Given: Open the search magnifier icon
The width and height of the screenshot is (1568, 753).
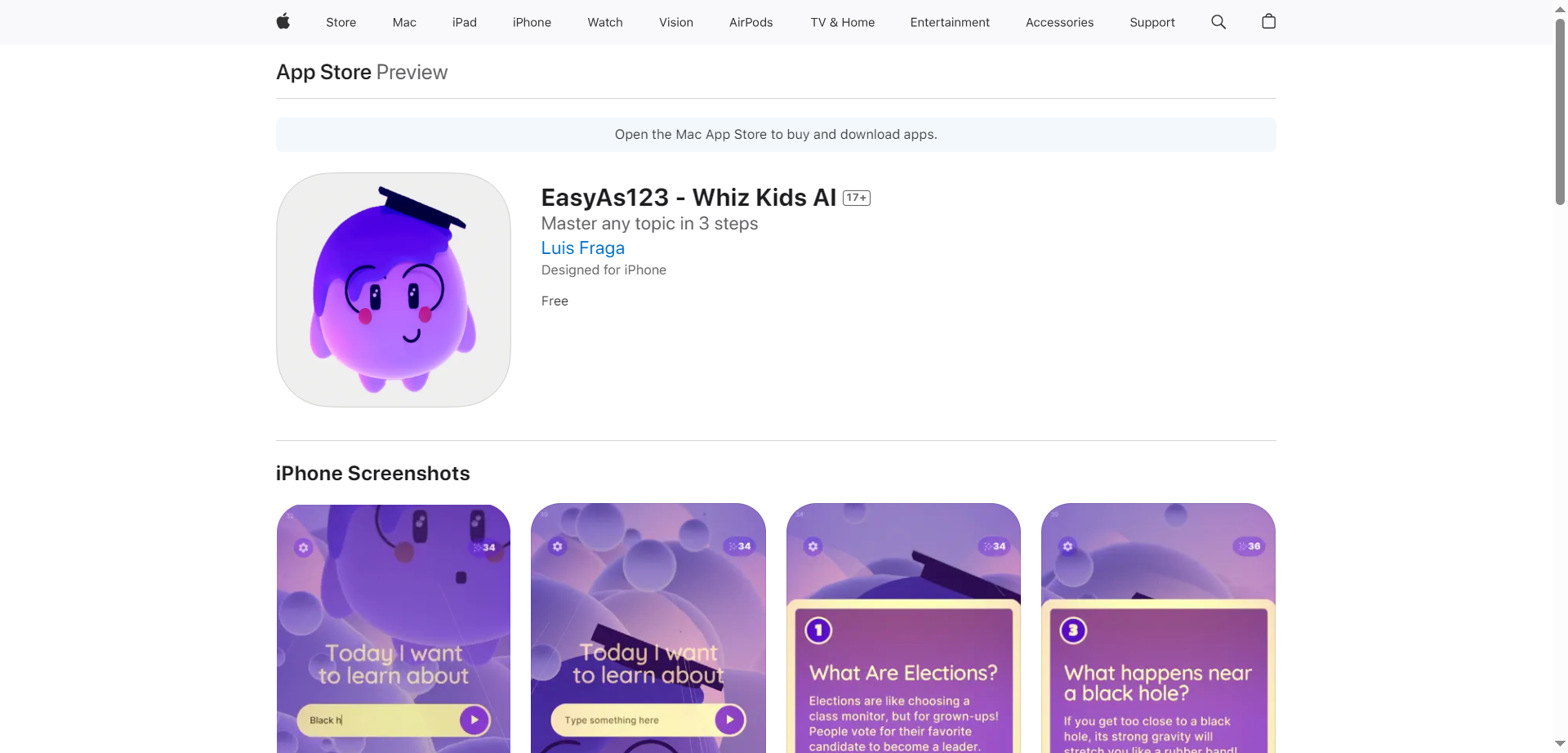Looking at the screenshot, I should [x=1218, y=22].
